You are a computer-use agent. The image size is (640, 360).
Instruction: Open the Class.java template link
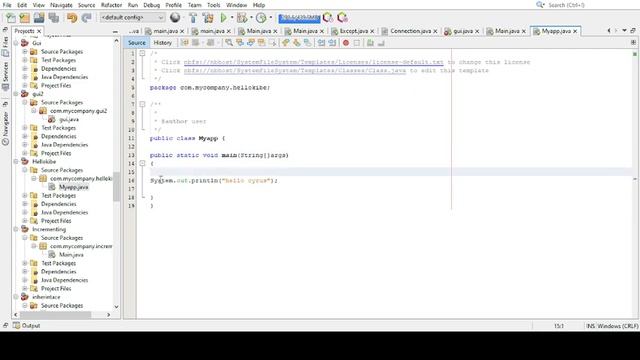pos(295,71)
